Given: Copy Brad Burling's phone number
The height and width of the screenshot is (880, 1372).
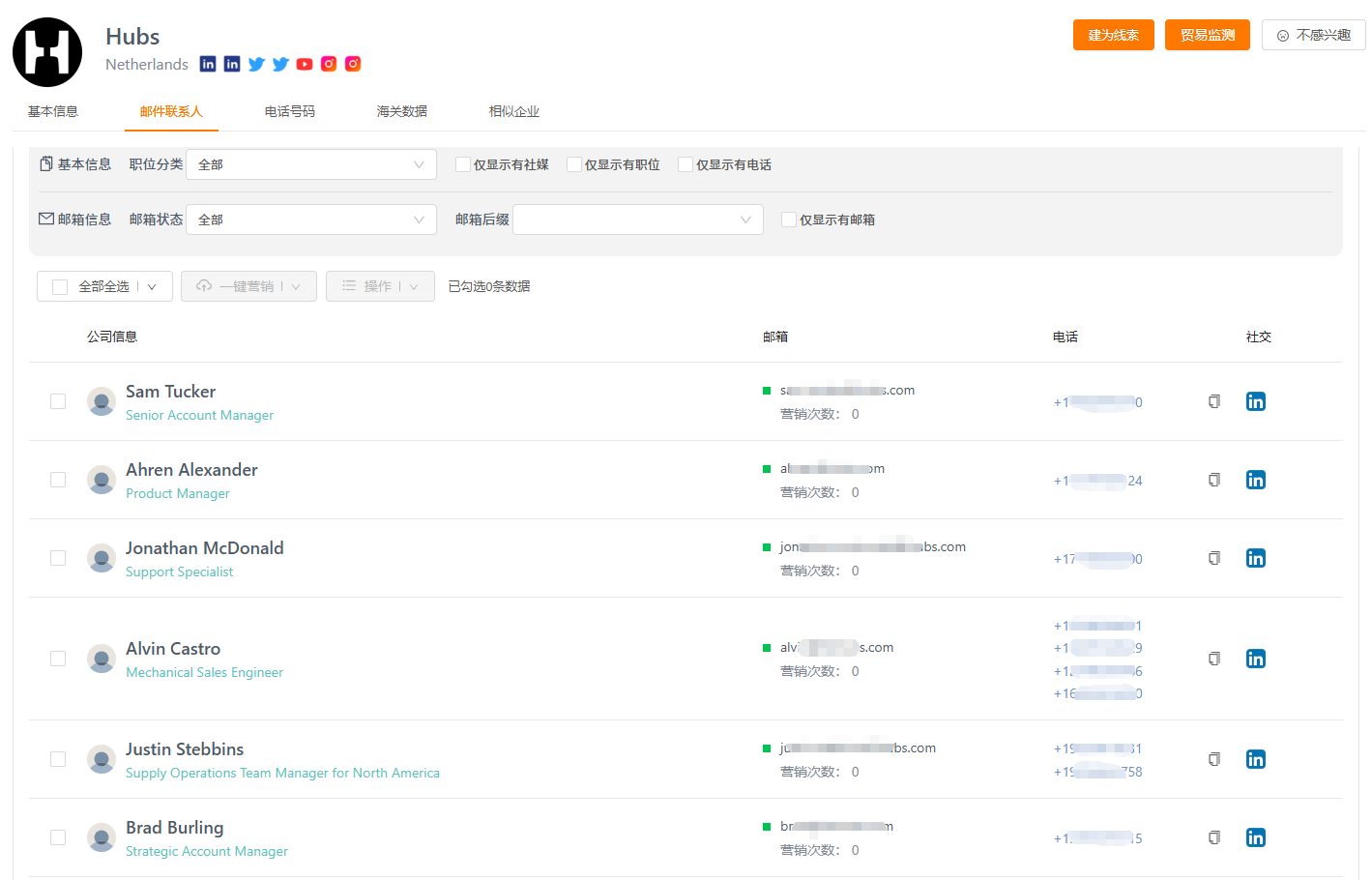Looking at the screenshot, I should pyautogui.click(x=1214, y=837).
